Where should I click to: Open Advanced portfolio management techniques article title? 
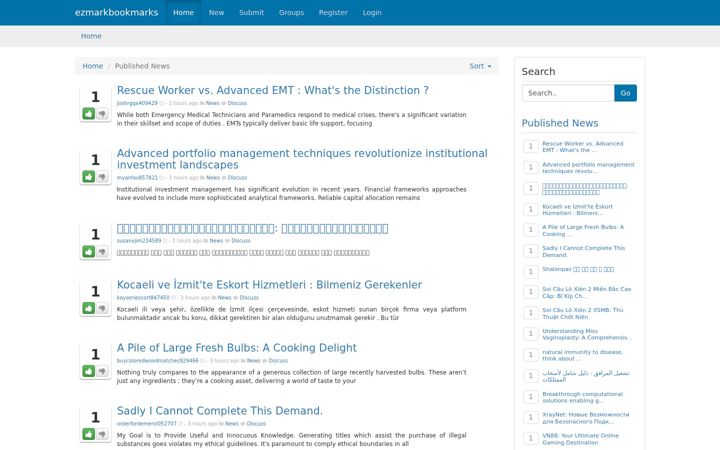click(x=302, y=159)
